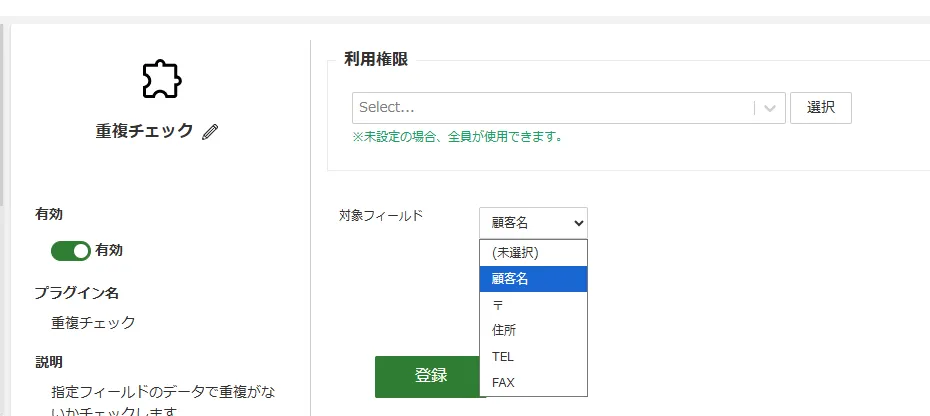Choose TEL in the dropdown list
This screenshot has width=930, height=416.
pos(533,357)
